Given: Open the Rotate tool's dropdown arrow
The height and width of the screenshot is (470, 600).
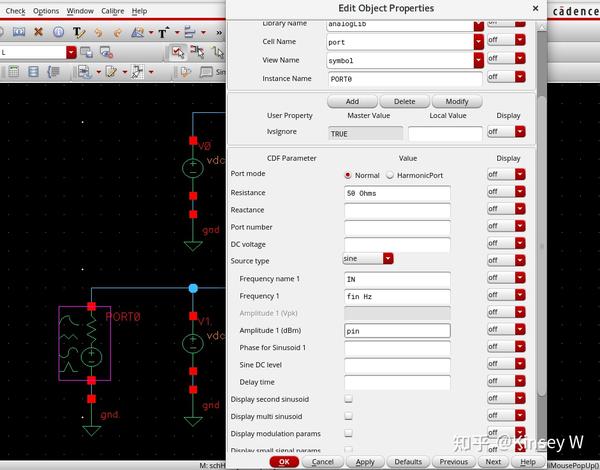Looking at the screenshot, I should (151, 33).
